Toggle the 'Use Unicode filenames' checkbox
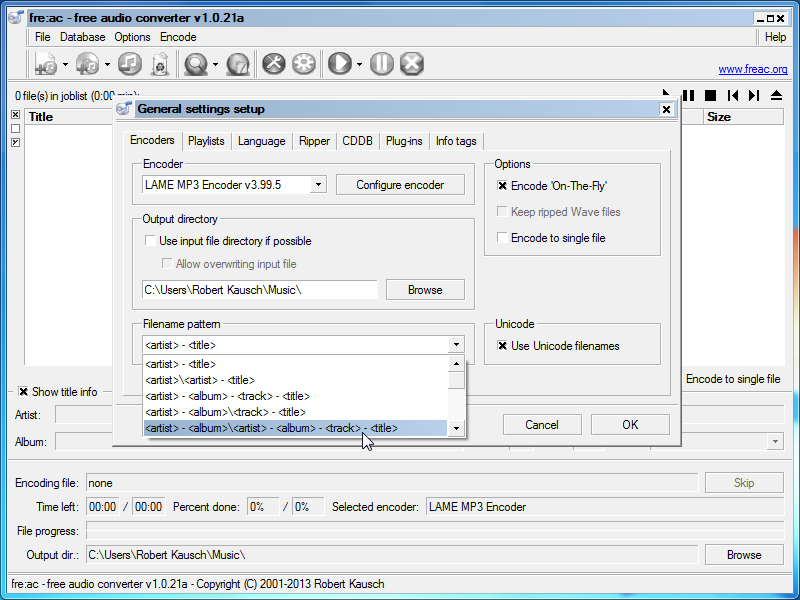800x600 pixels. (x=503, y=346)
